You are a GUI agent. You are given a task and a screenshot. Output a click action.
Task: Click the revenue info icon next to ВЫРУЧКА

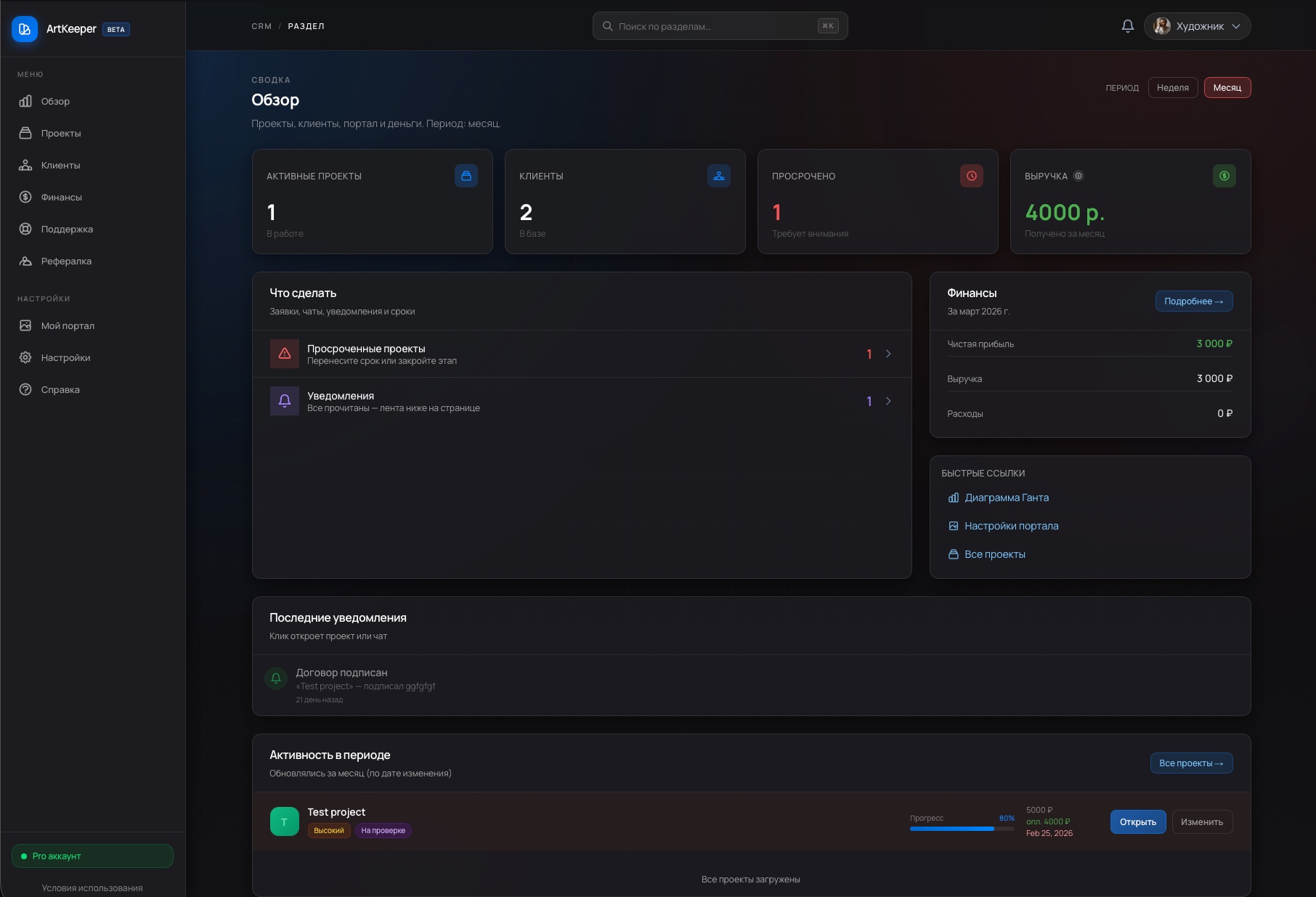pyautogui.click(x=1079, y=176)
